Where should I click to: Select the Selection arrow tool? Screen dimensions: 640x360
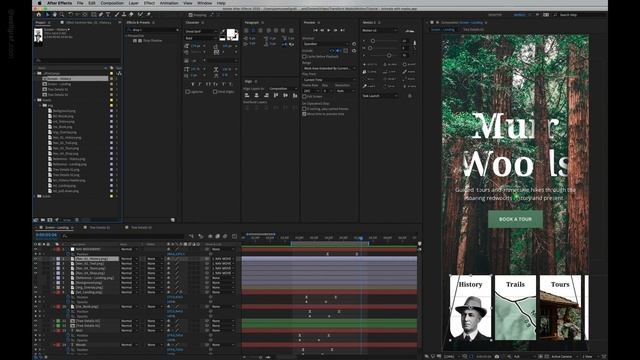[47, 15]
